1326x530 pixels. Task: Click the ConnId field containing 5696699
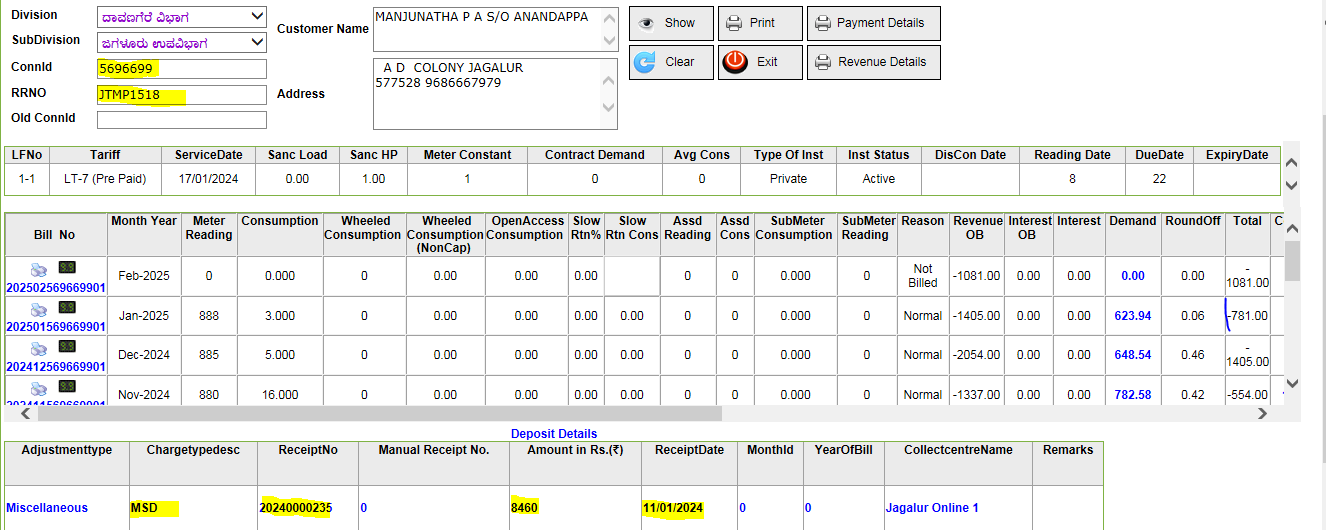[x=182, y=69]
